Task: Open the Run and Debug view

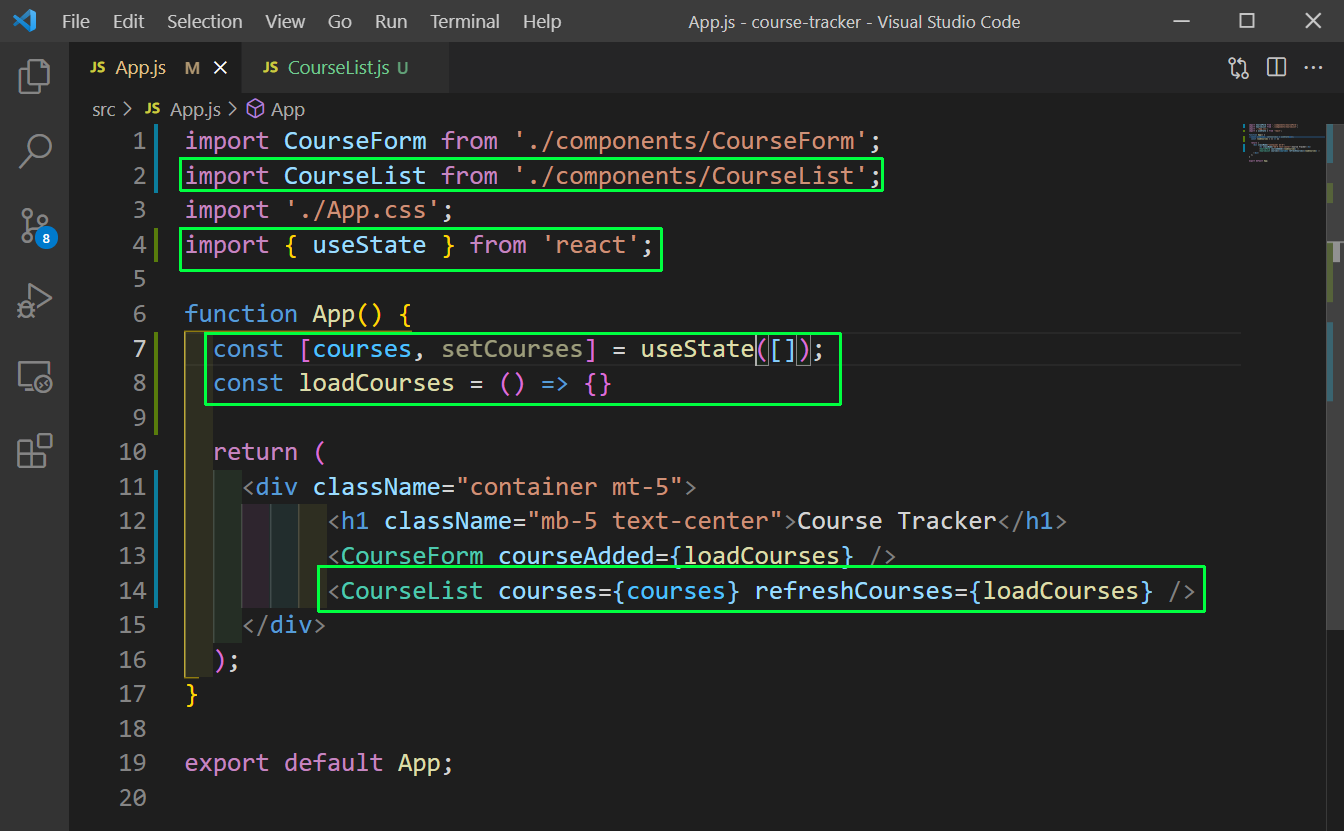Action: (x=34, y=301)
